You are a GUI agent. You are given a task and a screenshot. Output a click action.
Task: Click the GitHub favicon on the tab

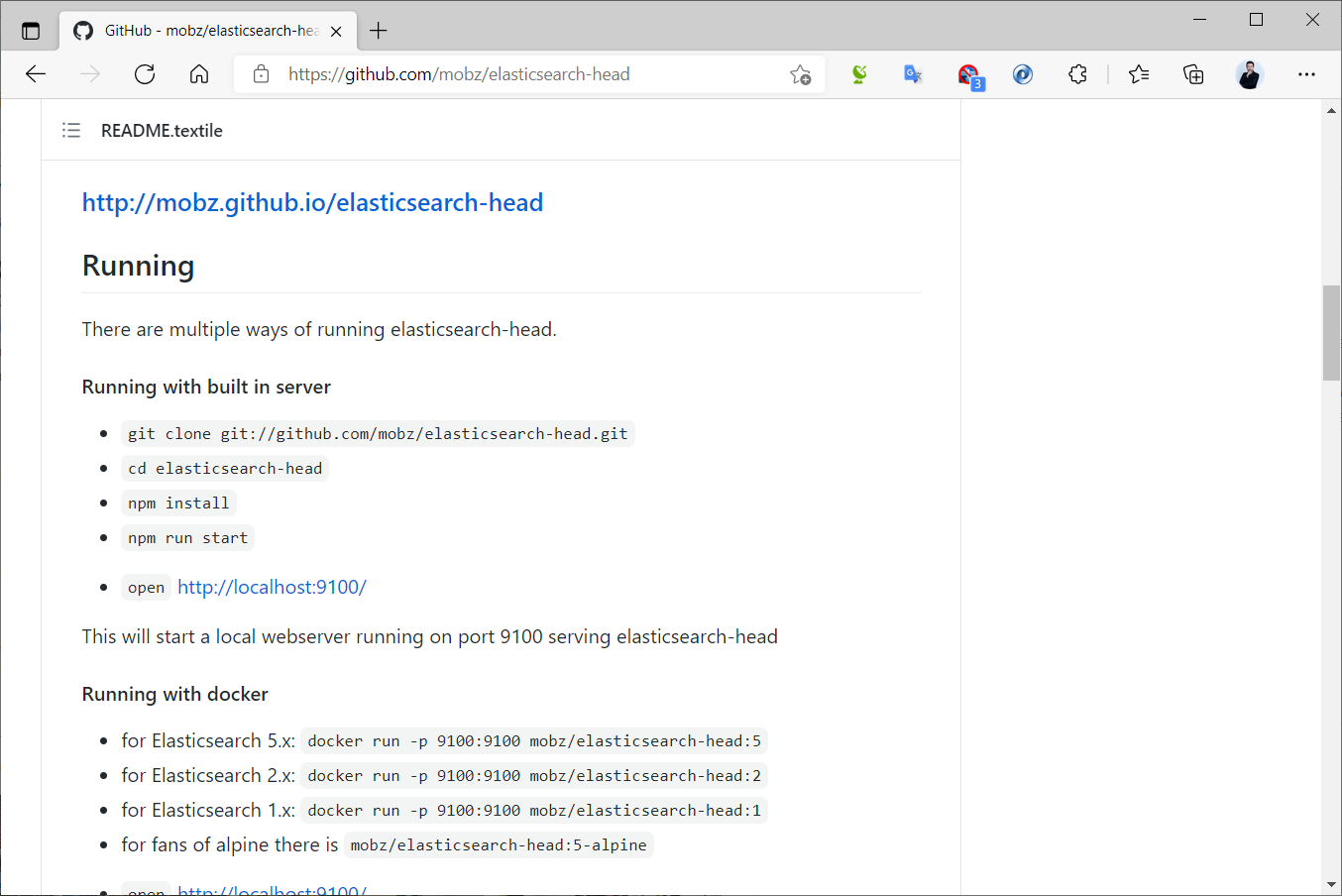[x=83, y=31]
